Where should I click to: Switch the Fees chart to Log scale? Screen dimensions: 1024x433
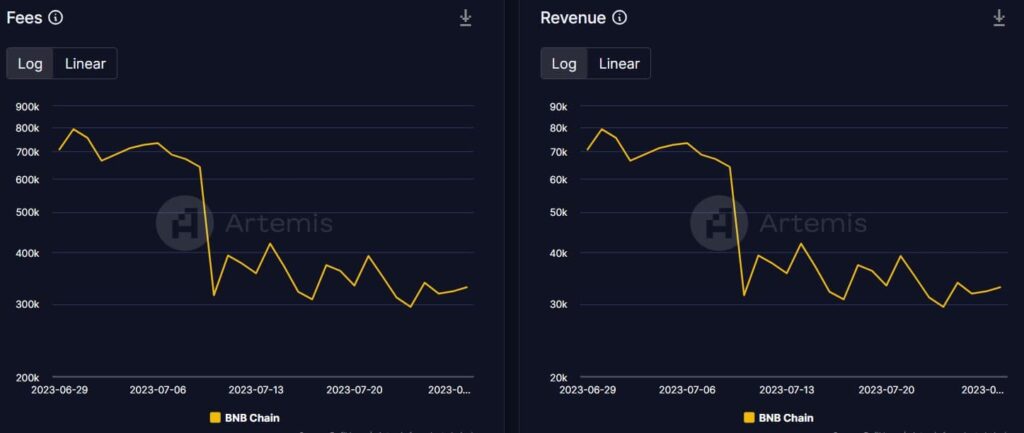30,63
